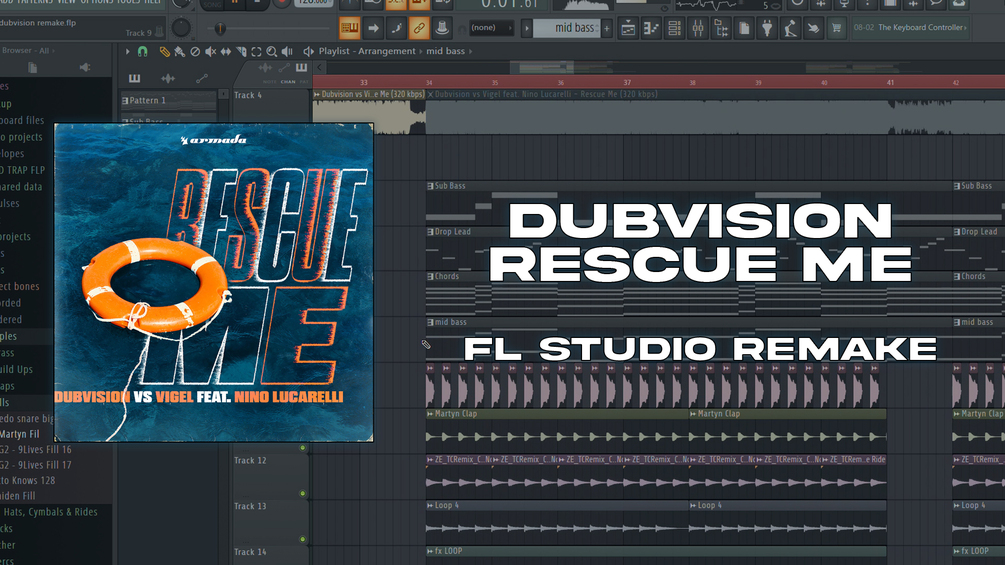Viewport: 1005px width, 565px height.
Task: Open Pattern 1 menu icon
Action: coord(125,101)
